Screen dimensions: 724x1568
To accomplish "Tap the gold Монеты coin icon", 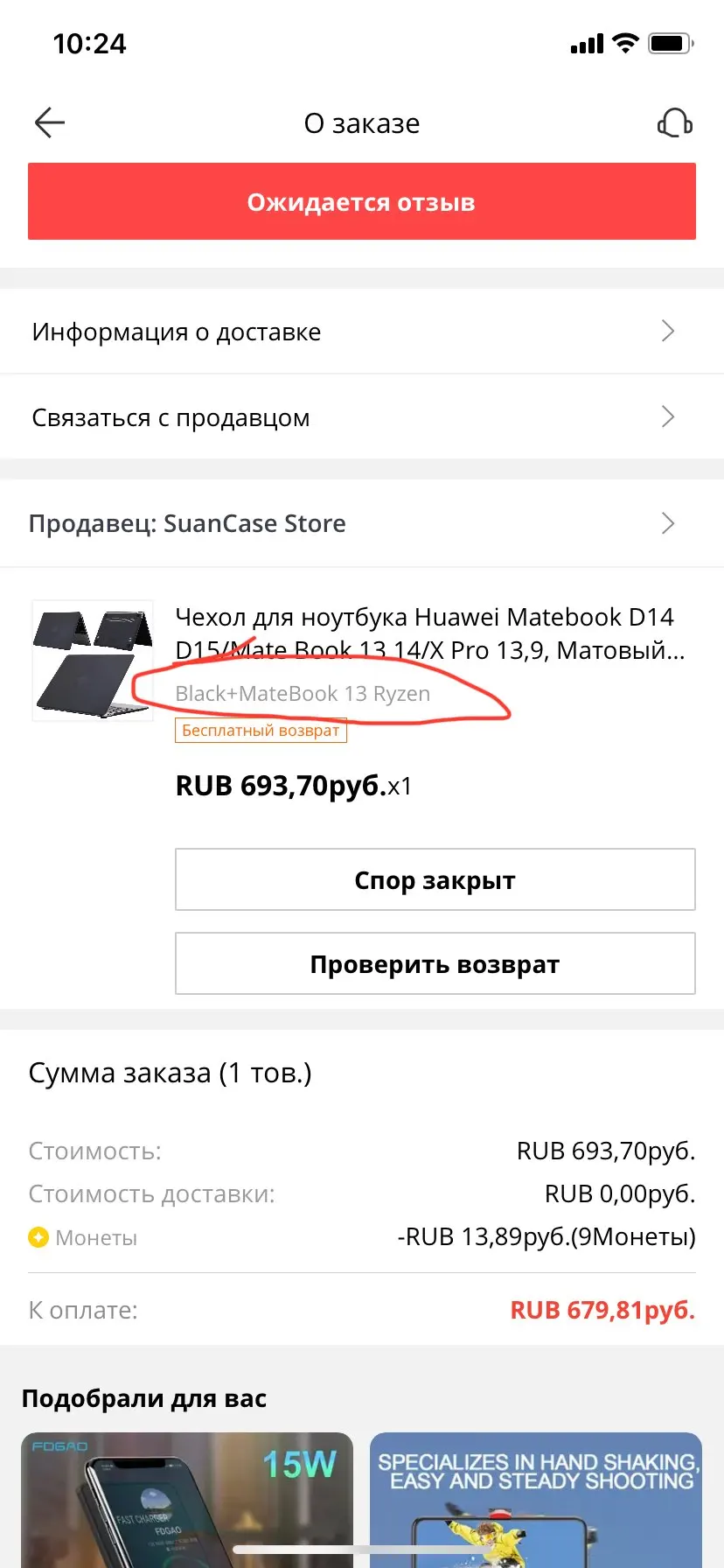I will click(38, 1237).
